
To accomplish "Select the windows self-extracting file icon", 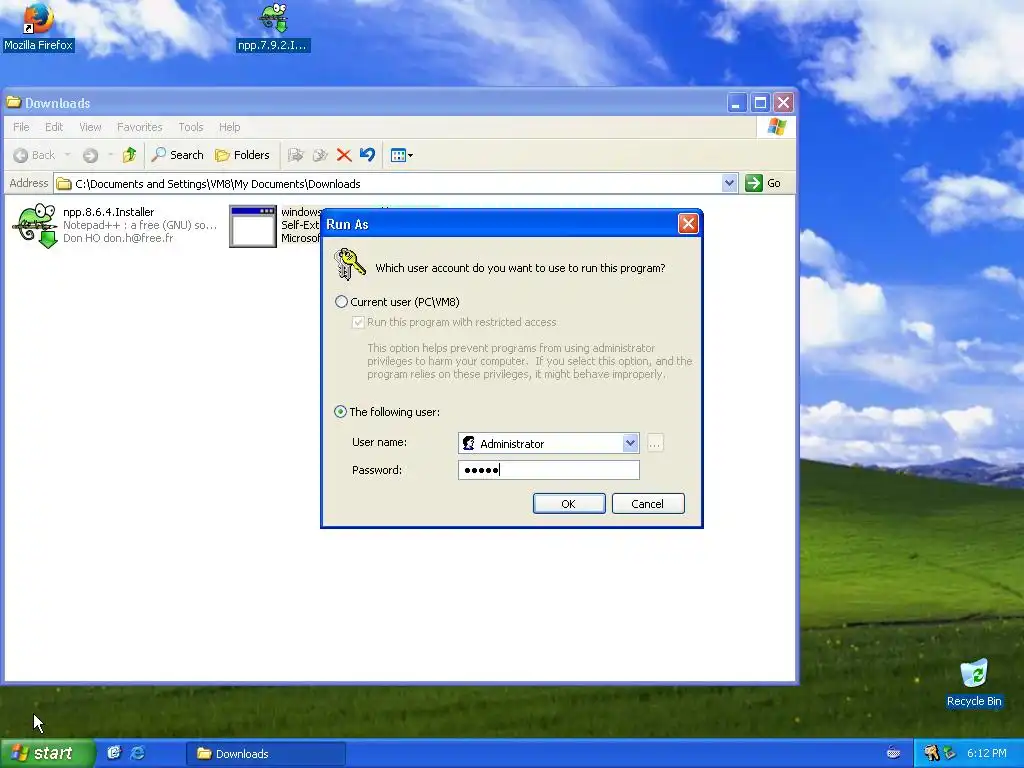I will pyautogui.click(x=253, y=227).
